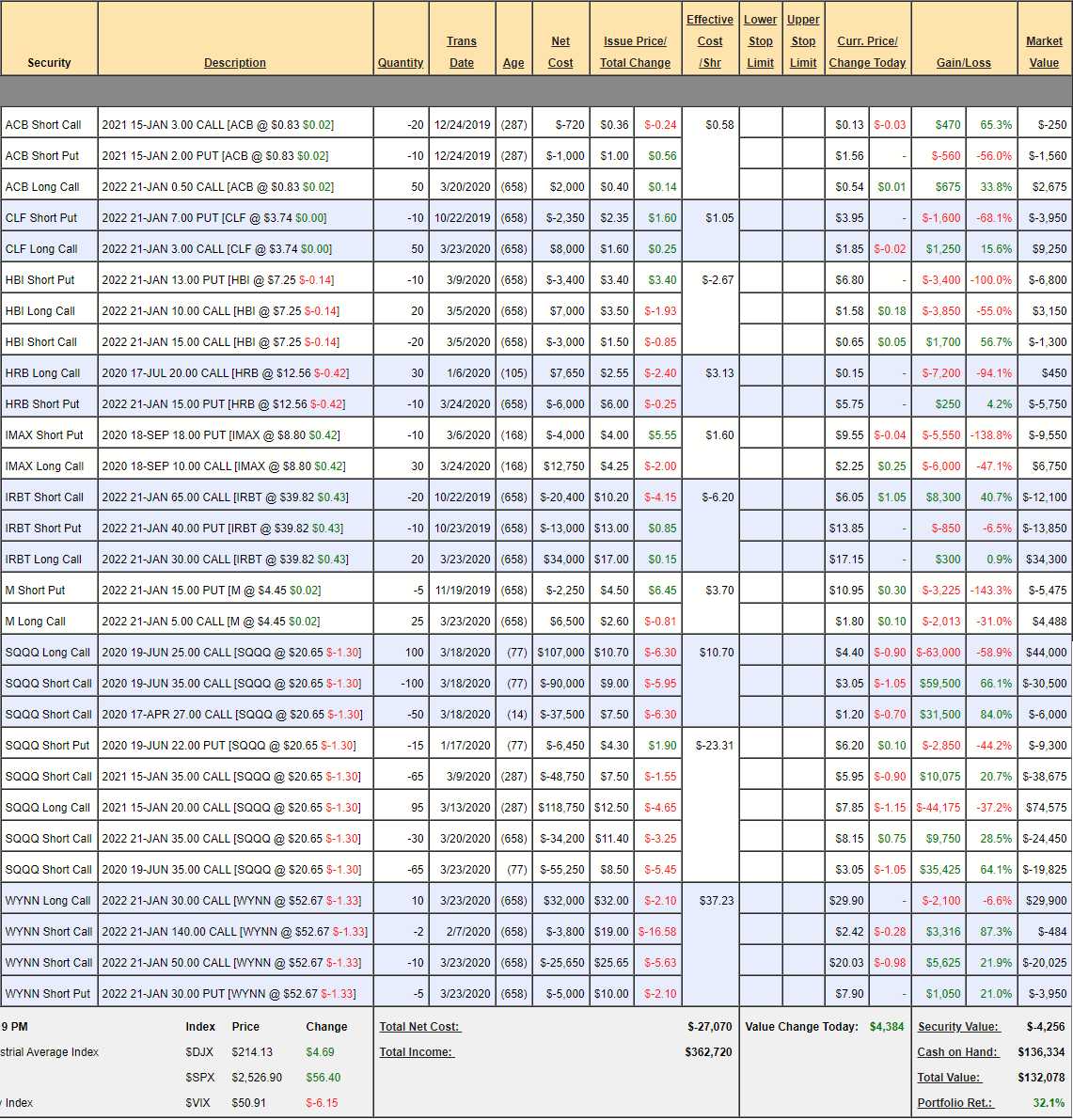The image size is (1073, 1120).
Task: Select the $VIX index symbol
Action: [x=198, y=1103]
